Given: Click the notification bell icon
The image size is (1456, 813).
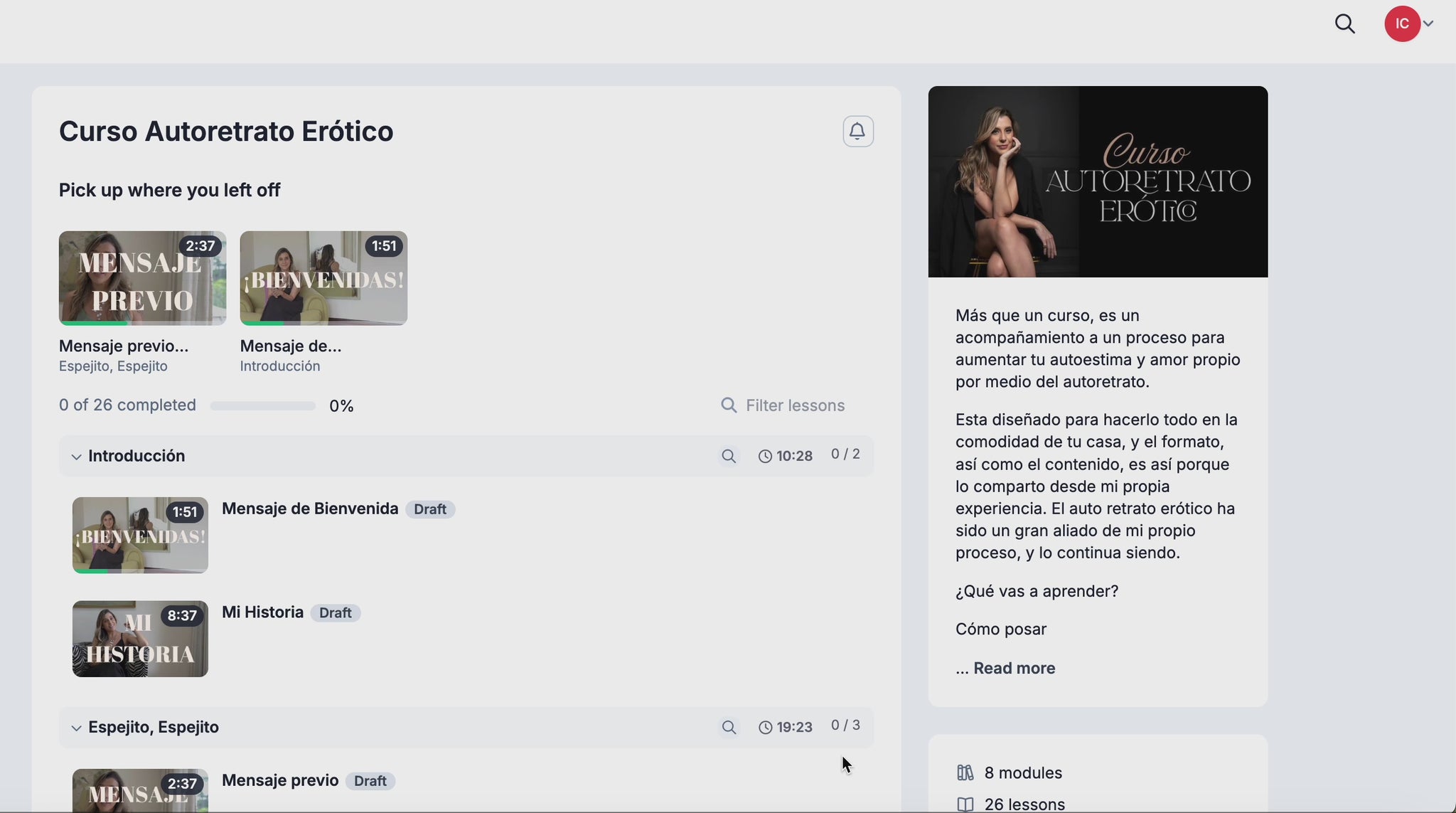Looking at the screenshot, I should (x=858, y=132).
